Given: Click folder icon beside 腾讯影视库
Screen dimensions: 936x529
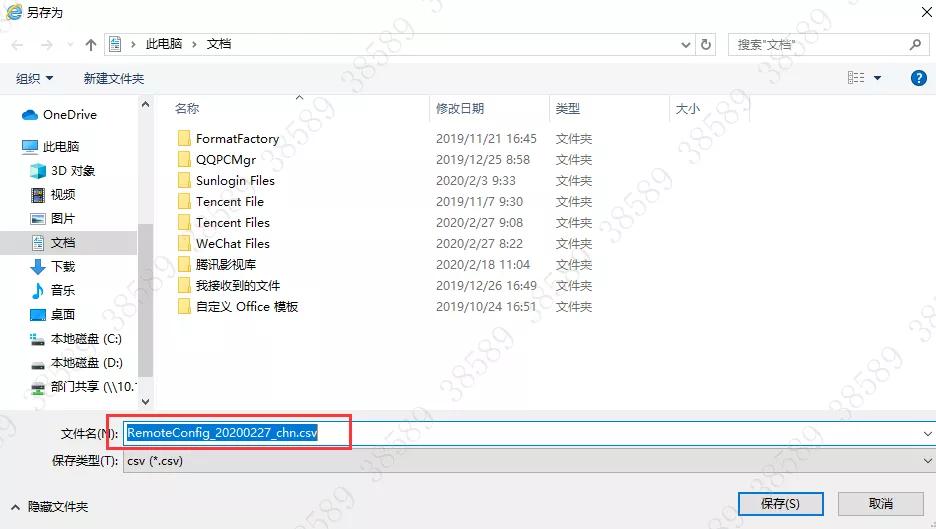Looking at the screenshot, I should coord(184,264).
